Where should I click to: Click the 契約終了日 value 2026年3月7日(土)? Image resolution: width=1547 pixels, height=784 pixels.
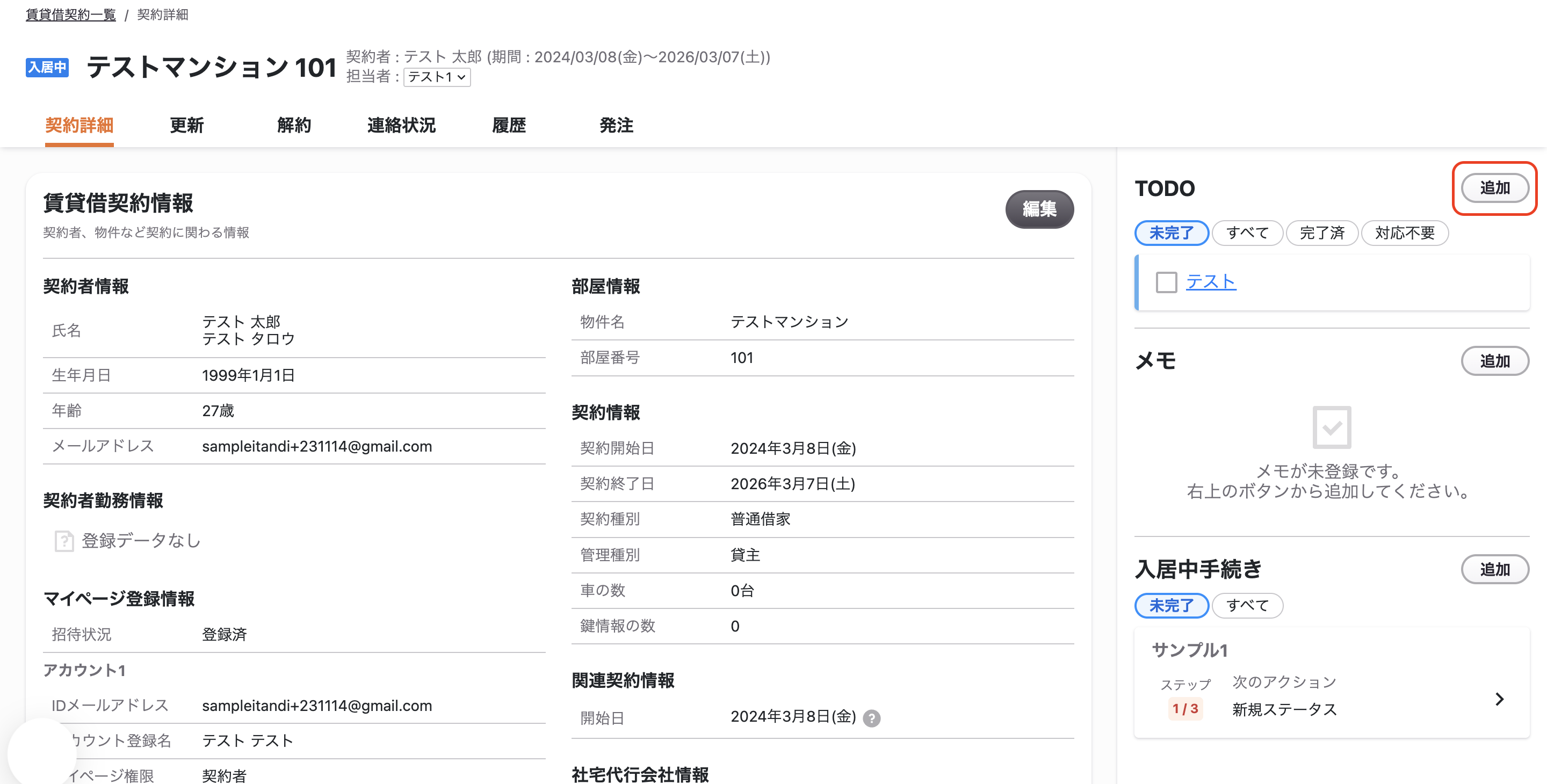tap(793, 484)
